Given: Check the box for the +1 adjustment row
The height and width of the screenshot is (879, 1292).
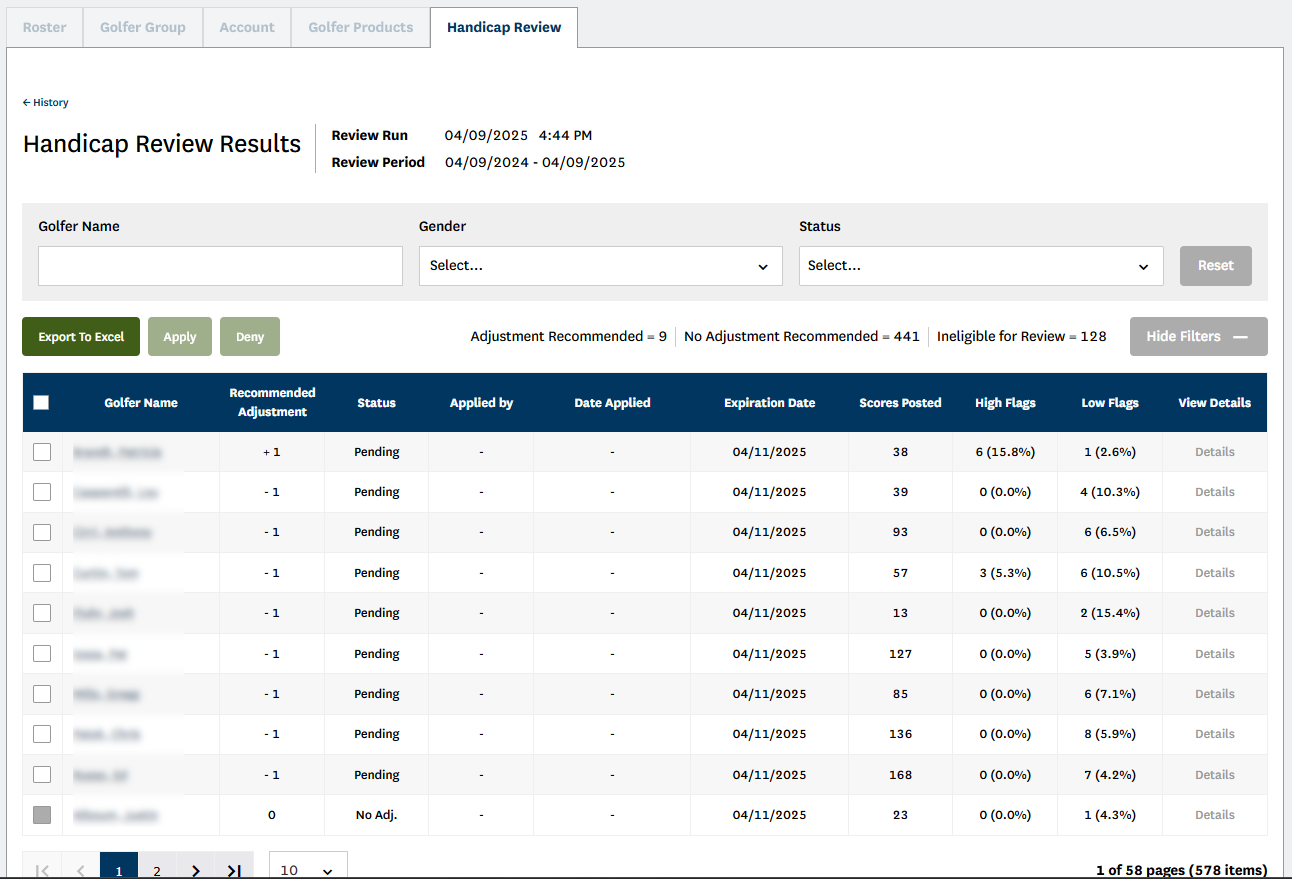Looking at the screenshot, I should click(42, 452).
